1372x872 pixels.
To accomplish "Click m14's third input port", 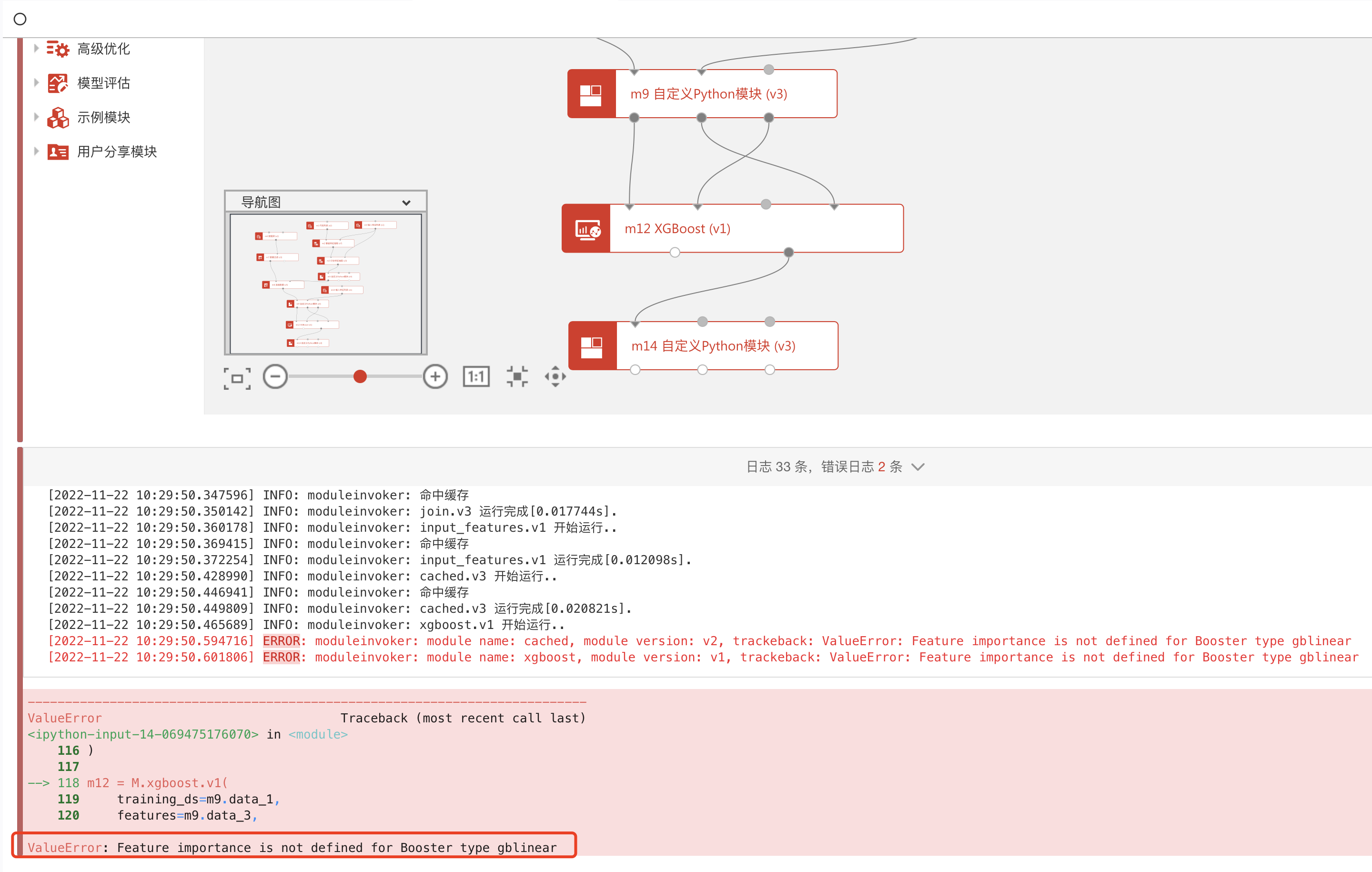I will (x=770, y=322).
